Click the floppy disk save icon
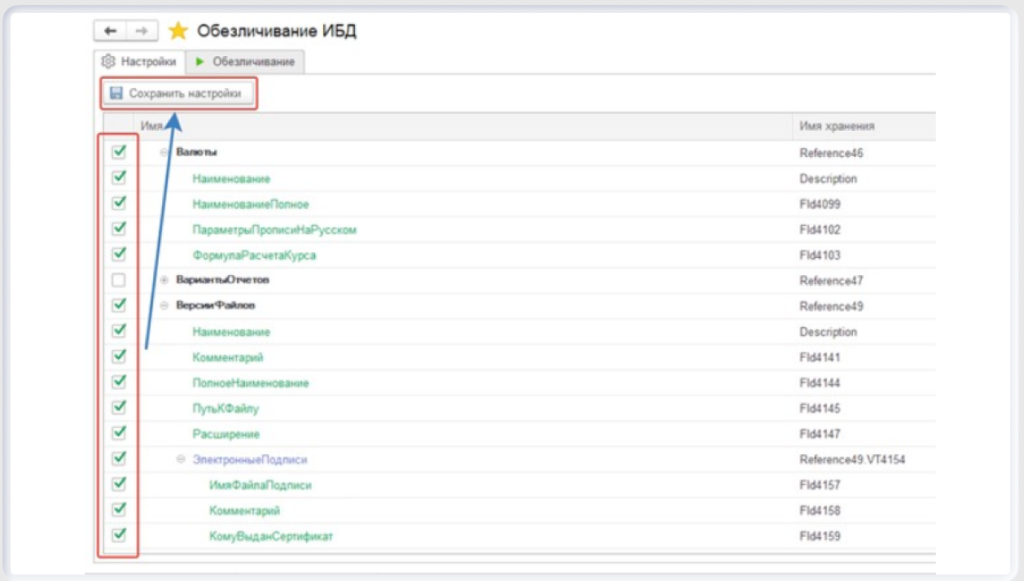This screenshot has height=581, width=1024. [116, 94]
